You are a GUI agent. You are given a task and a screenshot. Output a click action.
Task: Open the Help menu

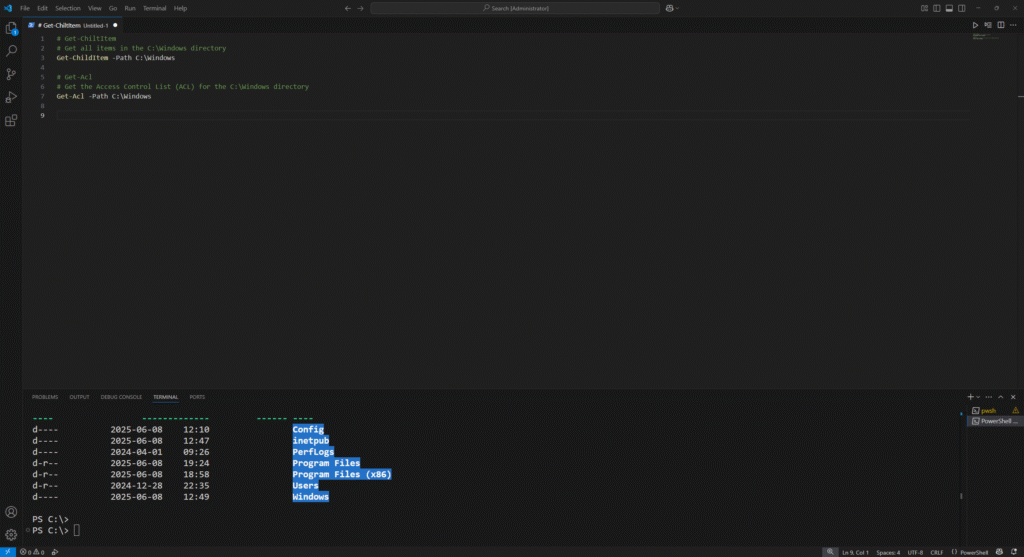click(180, 8)
